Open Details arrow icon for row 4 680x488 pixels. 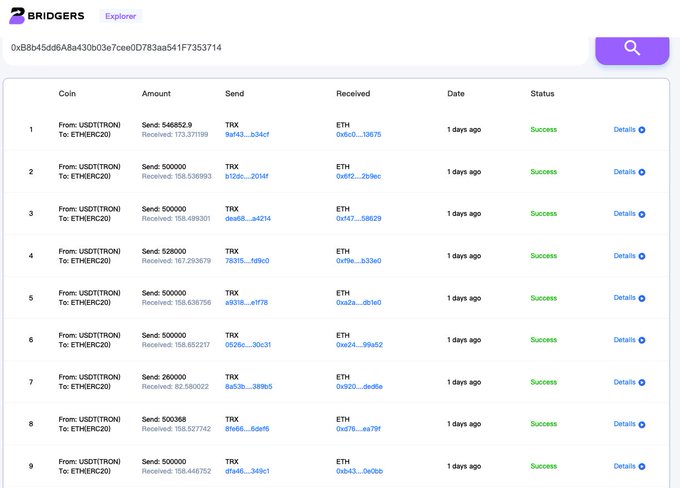642,256
